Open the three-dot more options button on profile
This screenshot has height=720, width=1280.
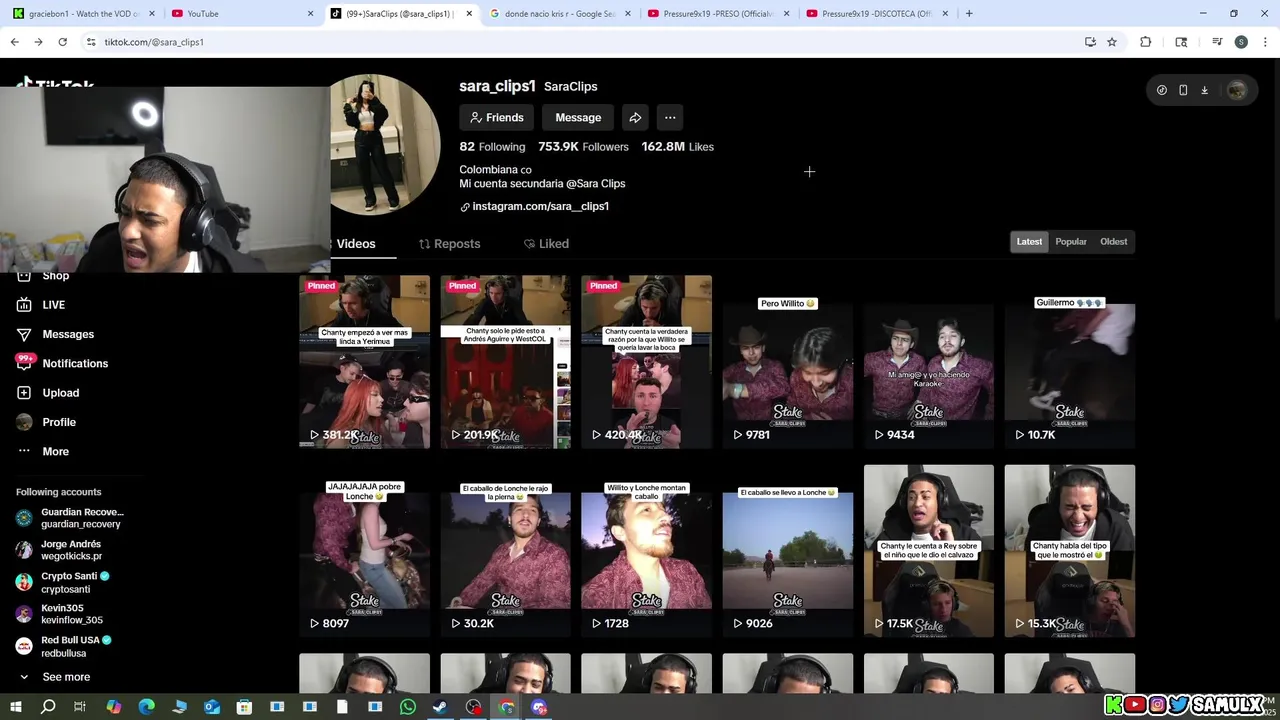pyautogui.click(x=670, y=117)
